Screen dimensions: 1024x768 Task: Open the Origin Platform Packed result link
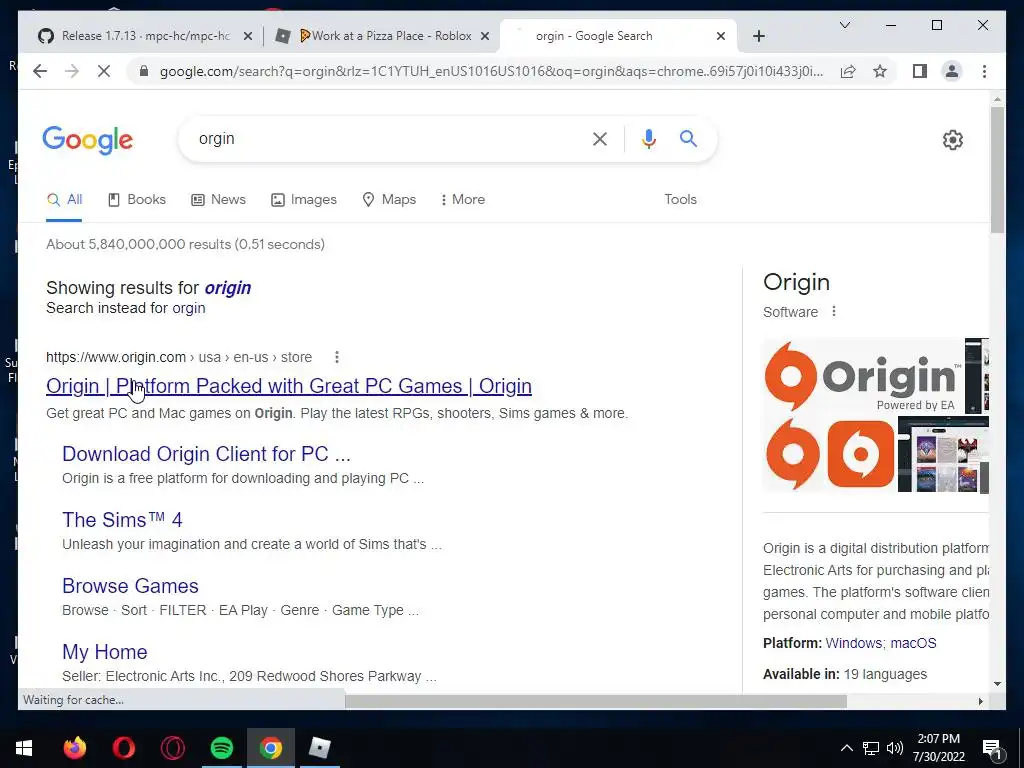pos(289,386)
